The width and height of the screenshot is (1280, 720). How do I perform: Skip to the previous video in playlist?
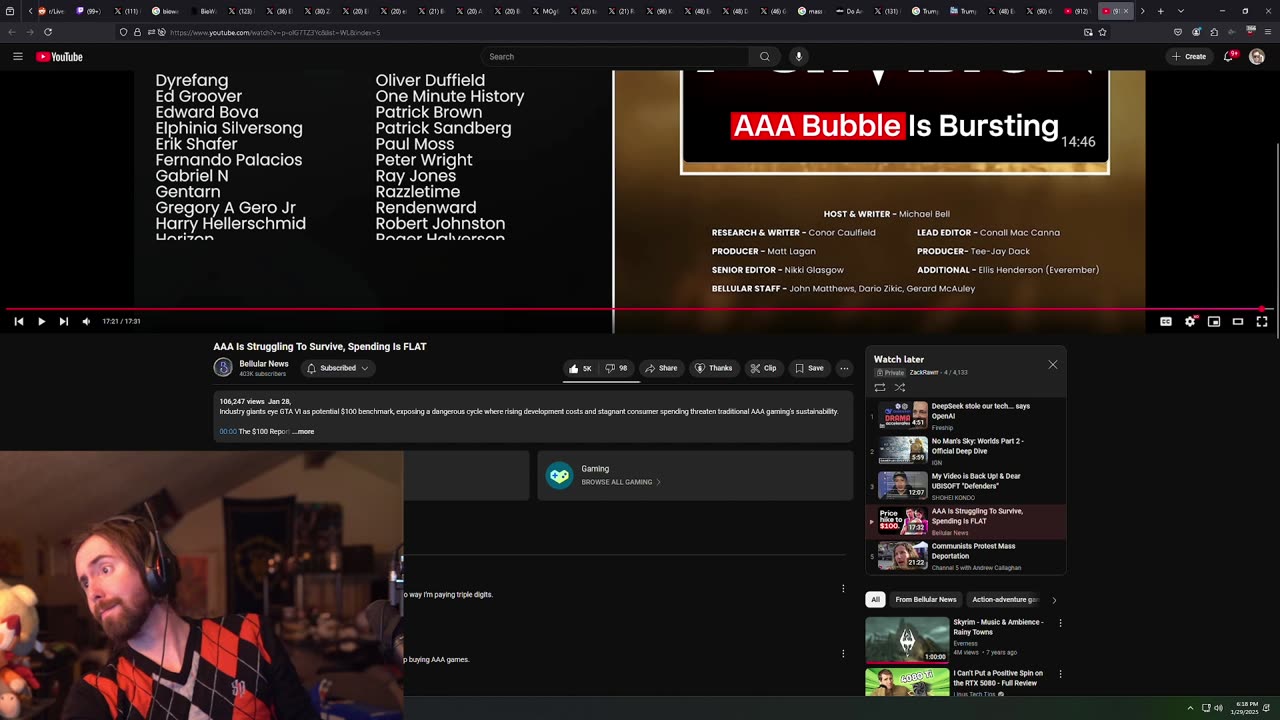click(19, 321)
